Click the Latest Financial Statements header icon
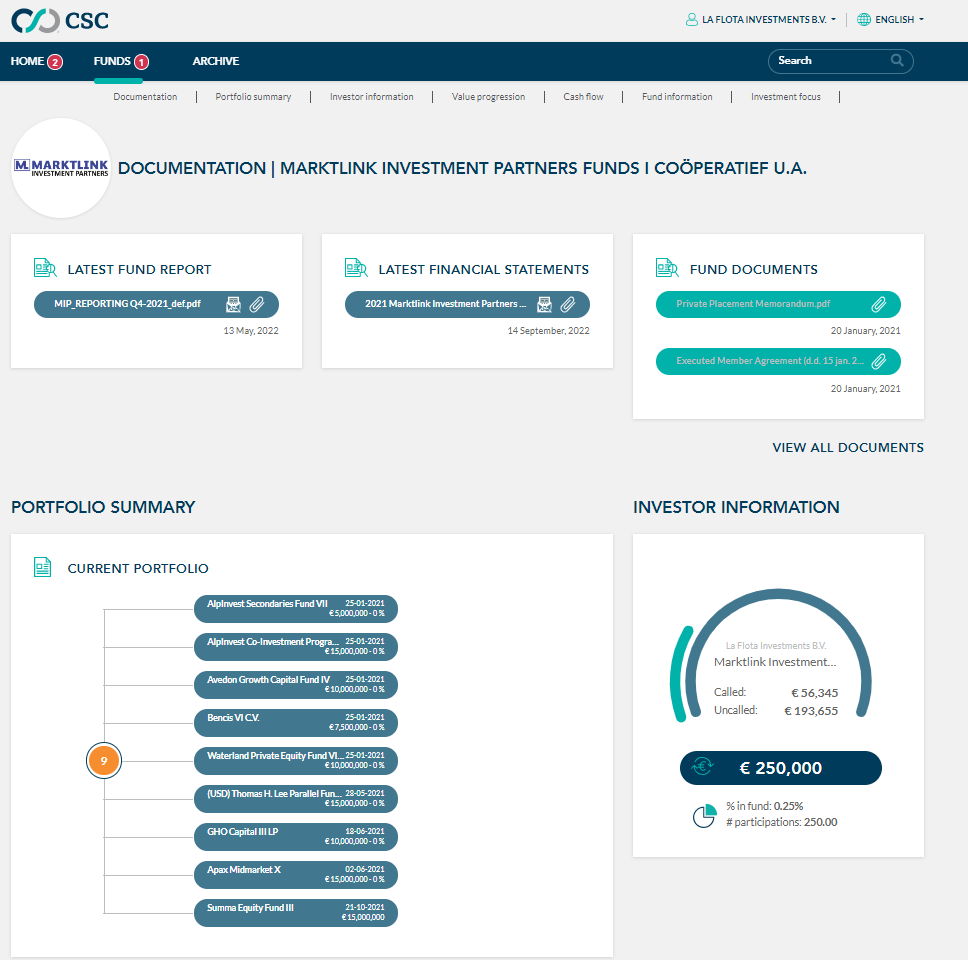968x960 pixels. pos(356,269)
